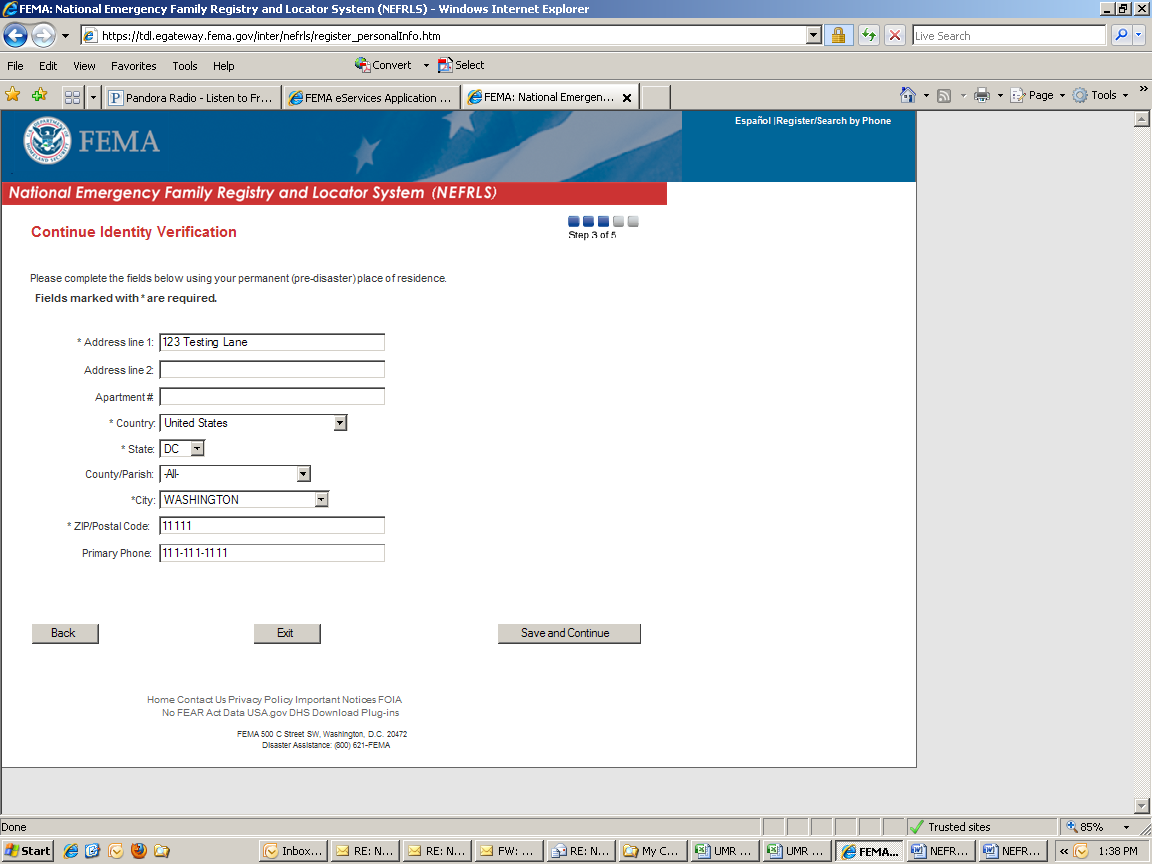Open the first NEFR Word taskbar button
Screen dimensions: 1152x864
[942, 851]
